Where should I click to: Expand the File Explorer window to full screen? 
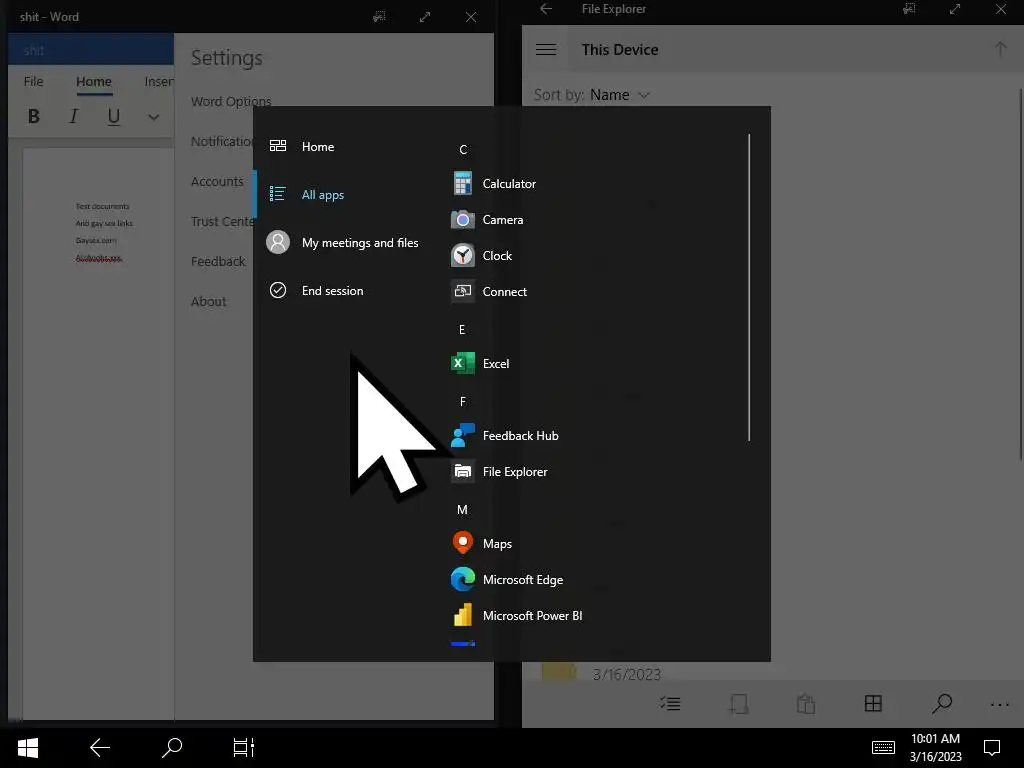[x=955, y=9]
